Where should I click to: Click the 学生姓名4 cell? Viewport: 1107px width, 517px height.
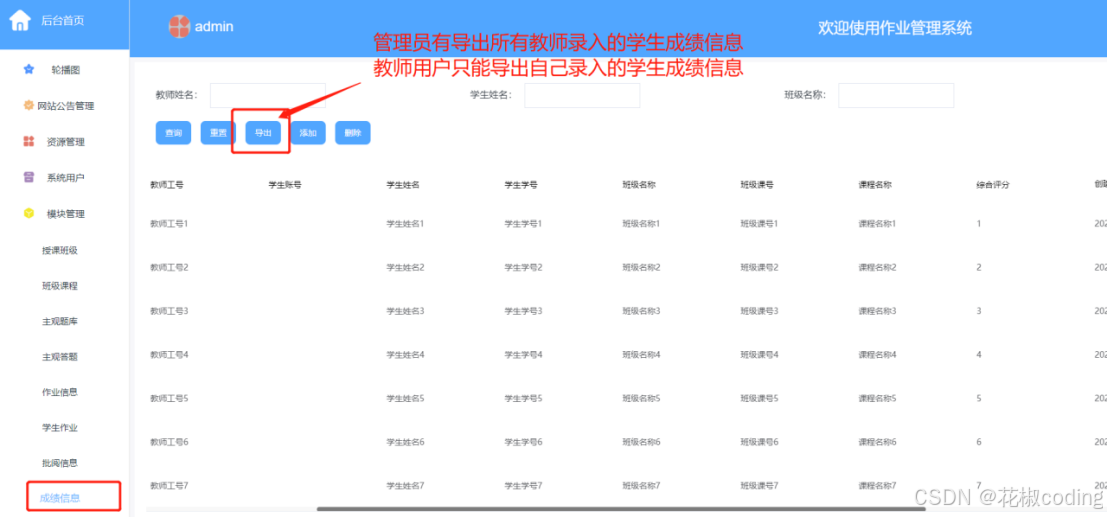pos(405,355)
